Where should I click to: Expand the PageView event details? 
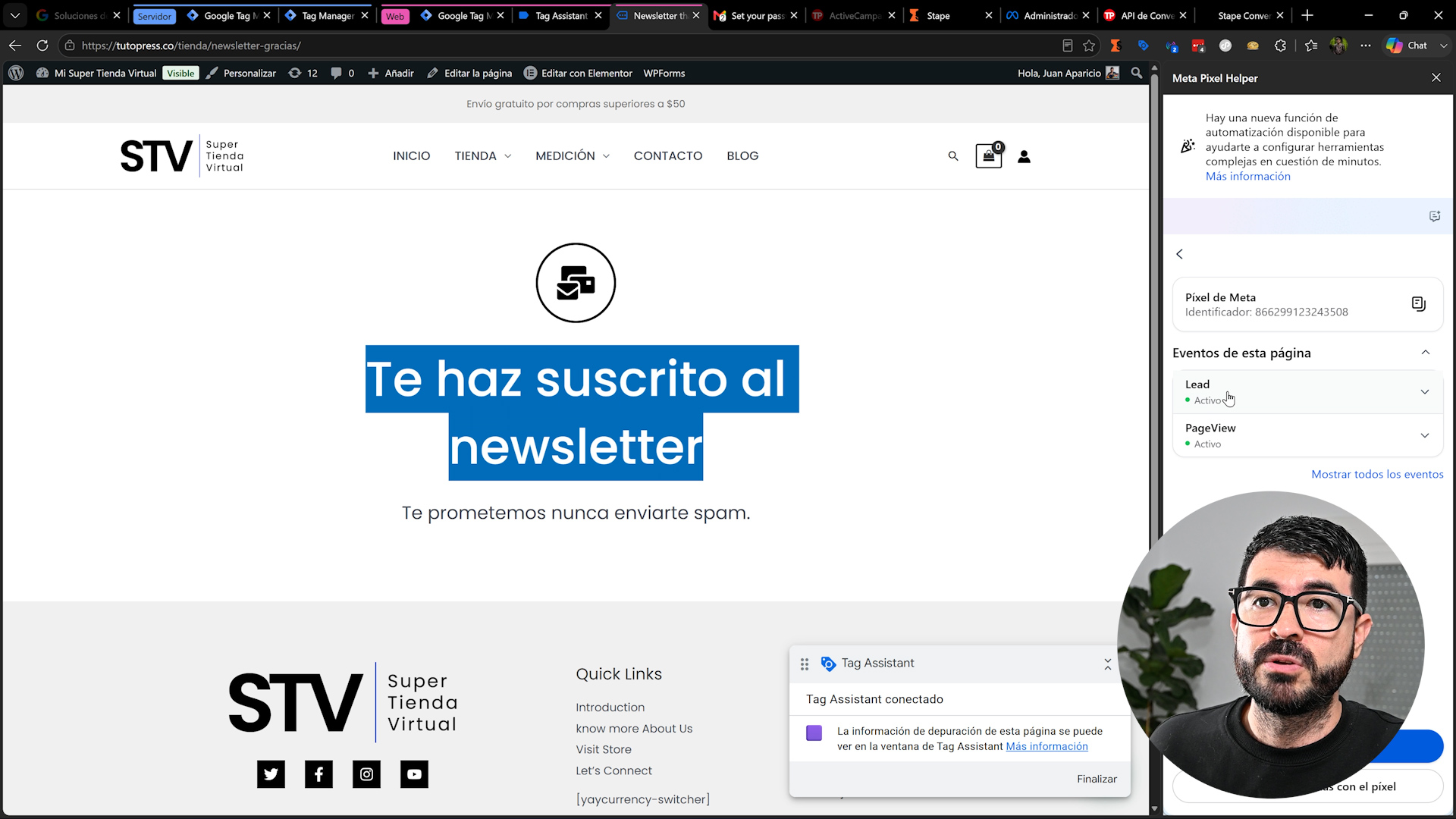pos(1425,435)
